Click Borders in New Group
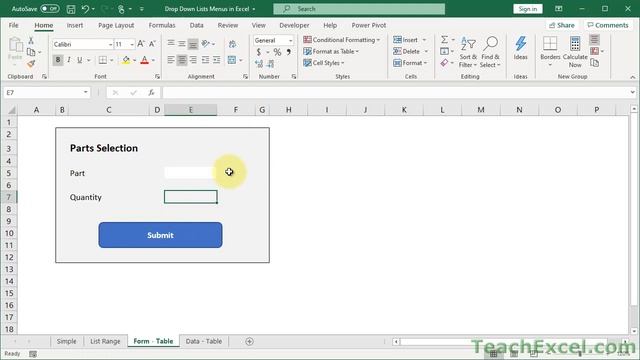 click(x=550, y=52)
